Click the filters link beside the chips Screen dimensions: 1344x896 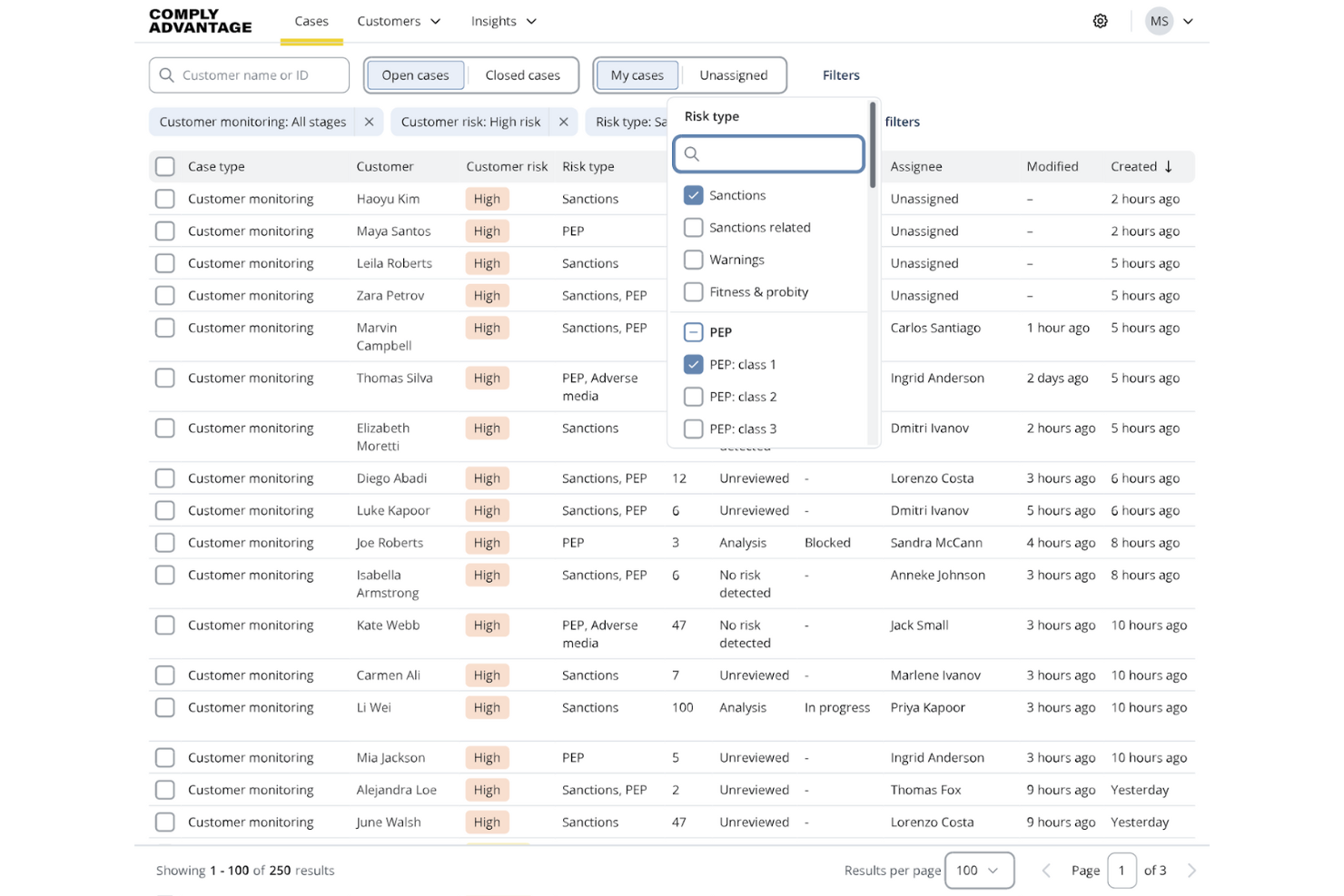tap(902, 122)
